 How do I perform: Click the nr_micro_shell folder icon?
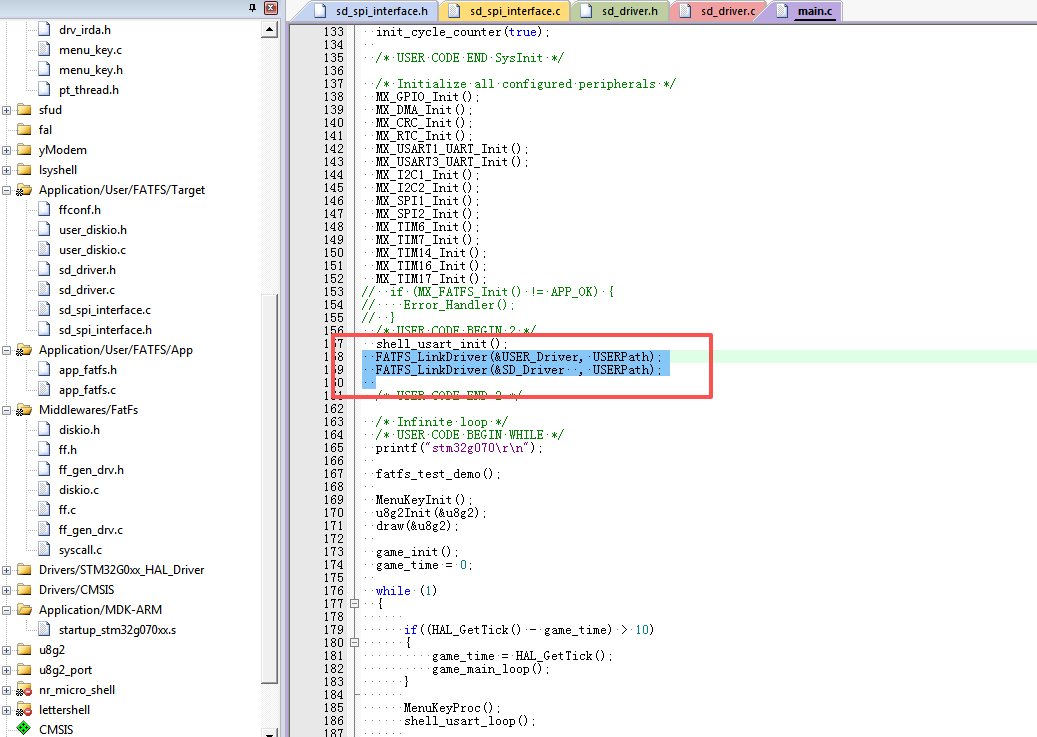pyautogui.click(x=24, y=689)
